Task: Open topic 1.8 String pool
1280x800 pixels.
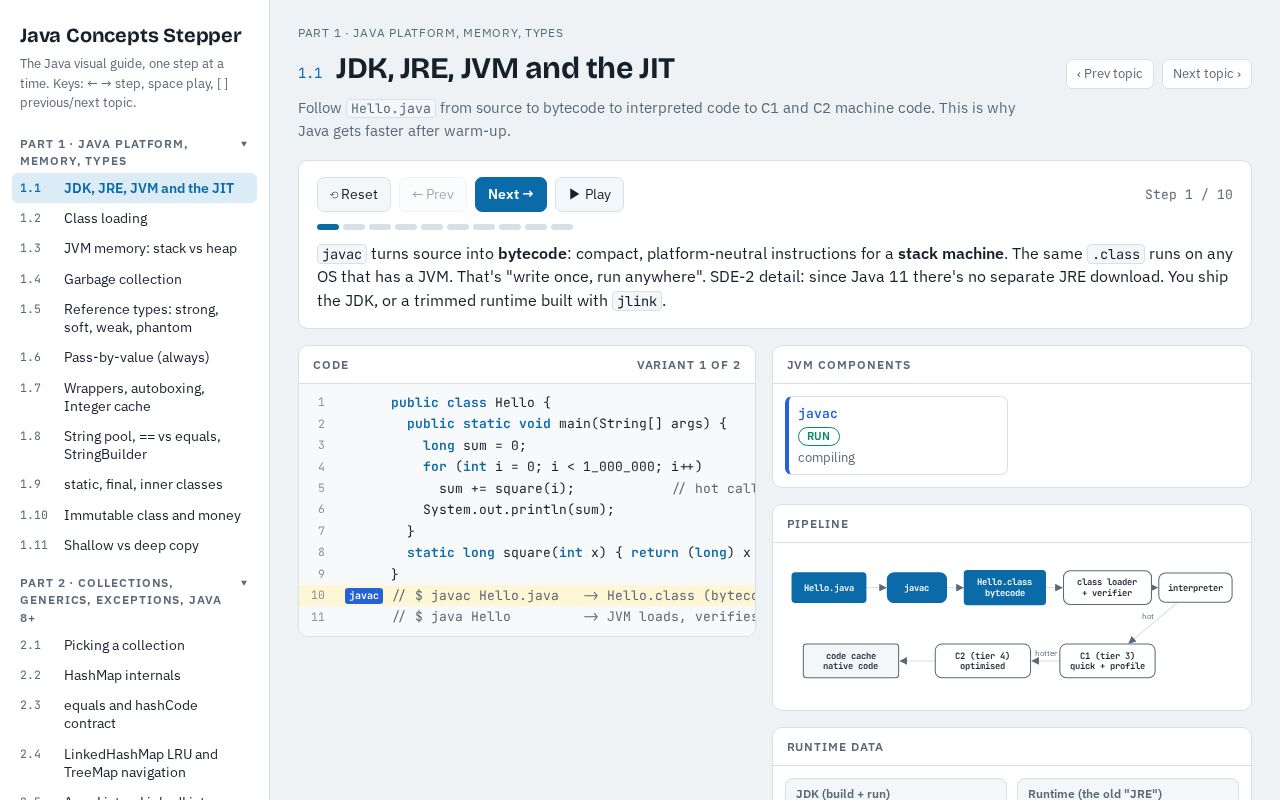Action: 134,445
